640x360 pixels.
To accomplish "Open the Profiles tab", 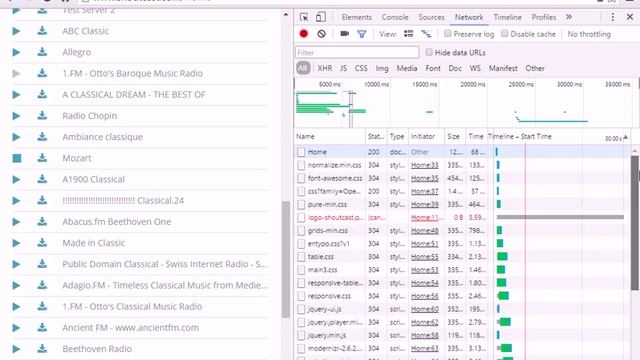I will tap(544, 17).
